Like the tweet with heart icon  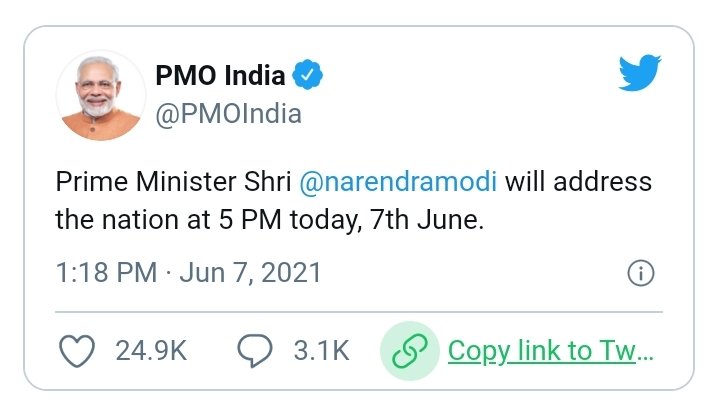[x=77, y=351]
